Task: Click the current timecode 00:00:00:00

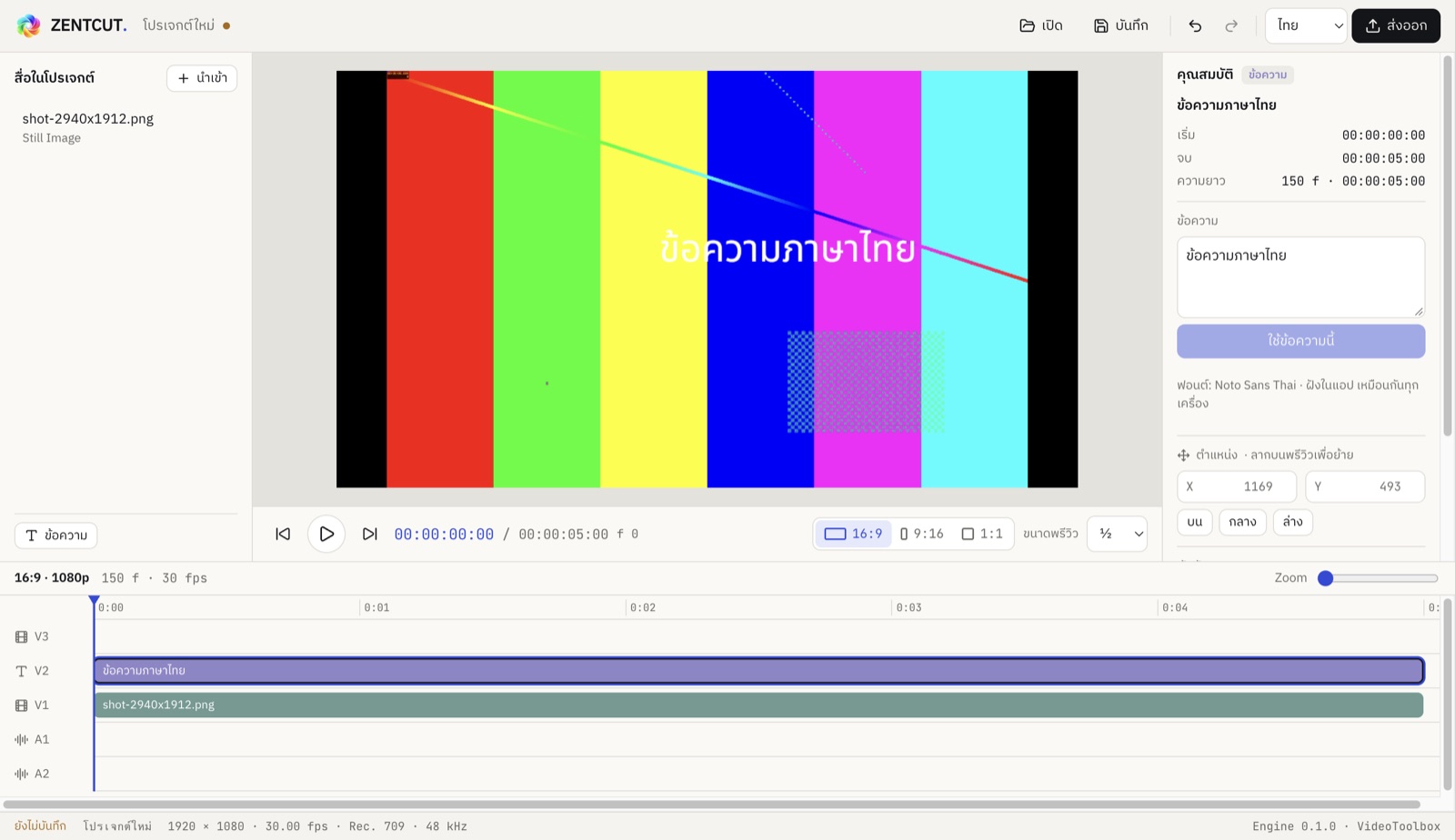Action: (x=444, y=535)
